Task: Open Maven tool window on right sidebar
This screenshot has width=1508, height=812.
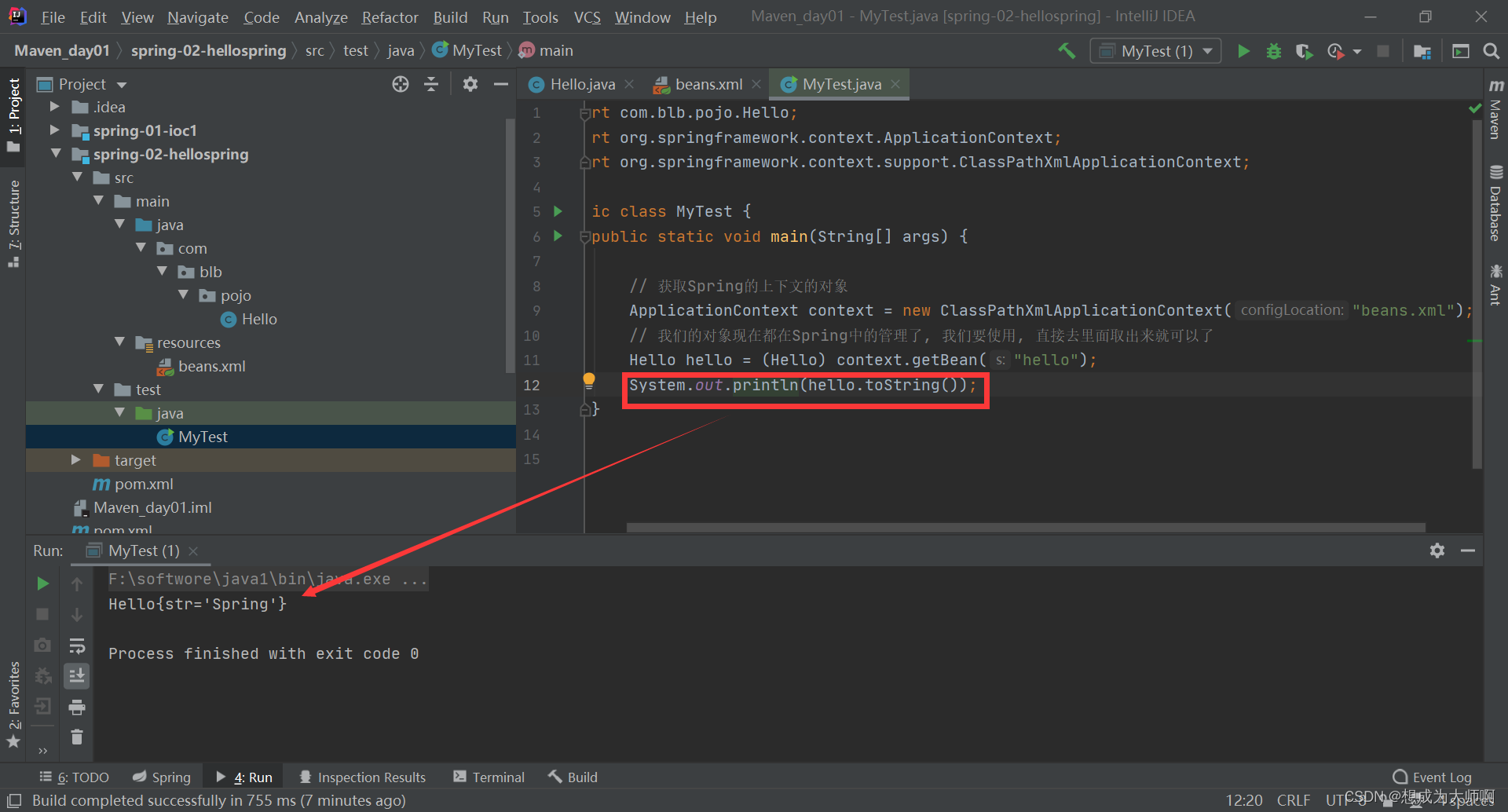Action: pyautogui.click(x=1496, y=109)
